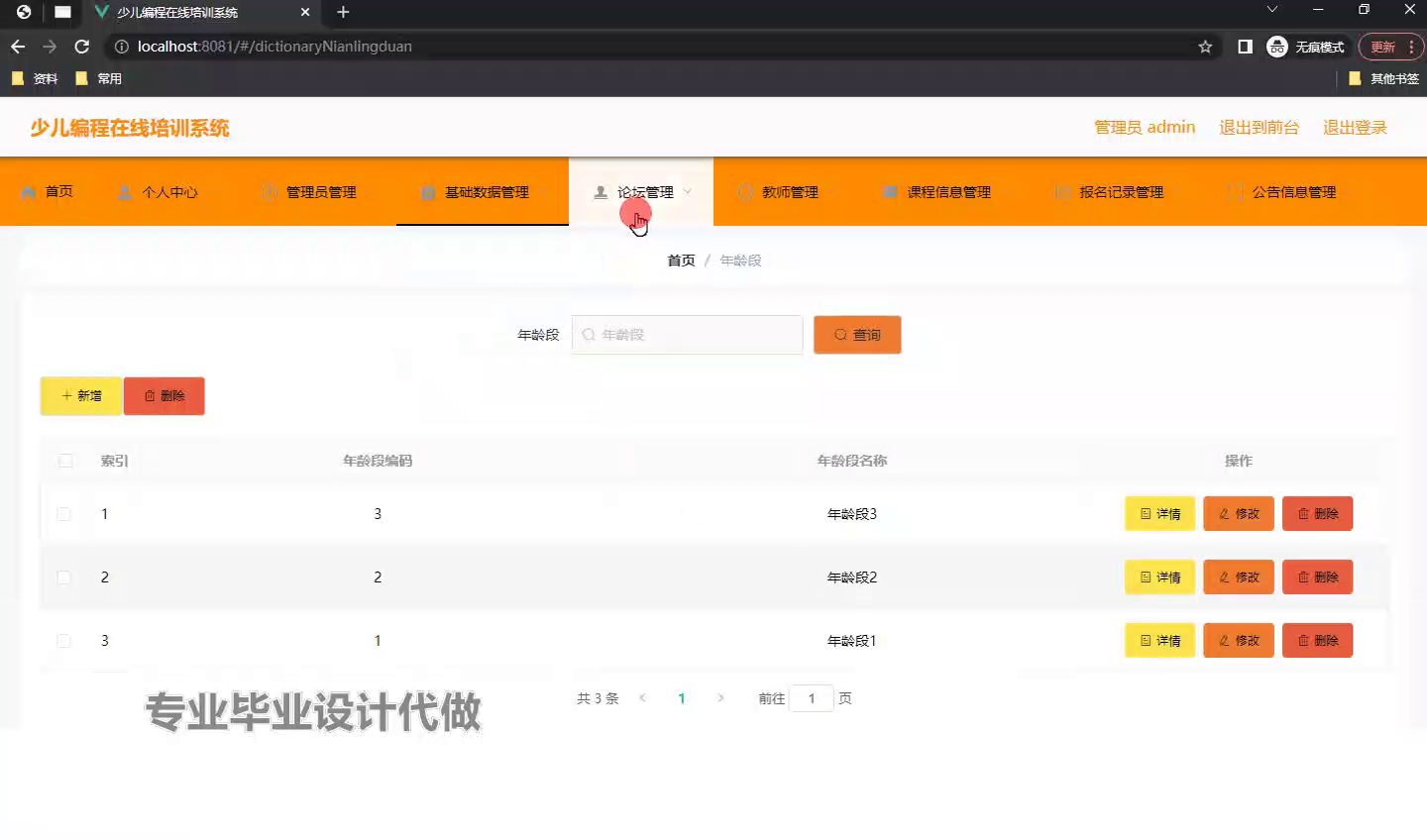Click the 查询 search button

[x=857, y=335]
